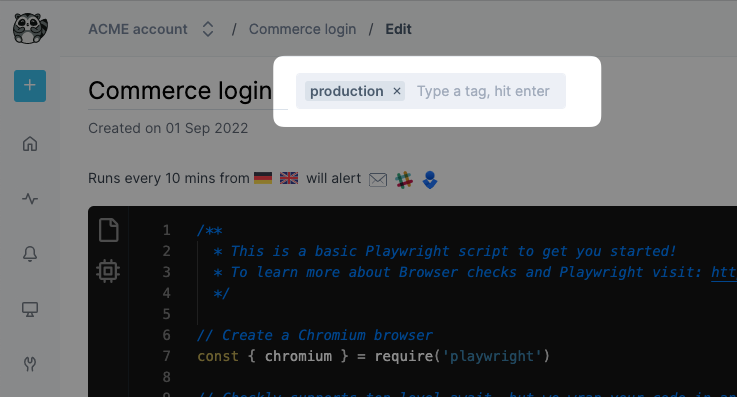
Task: Remove the production tag
Action: (397, 91)
